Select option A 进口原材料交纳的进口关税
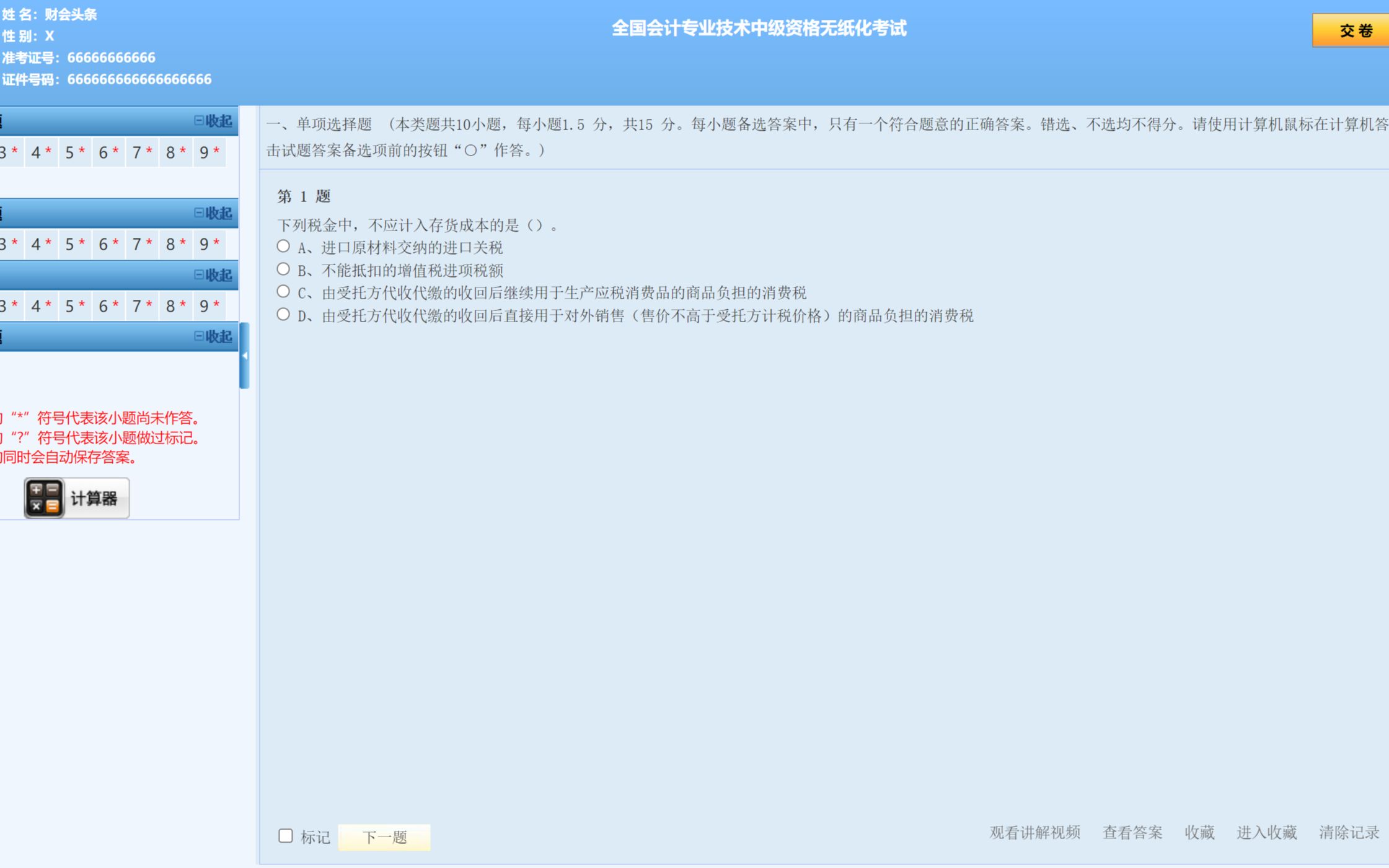 pyautogui.click(x=283, y=247)
